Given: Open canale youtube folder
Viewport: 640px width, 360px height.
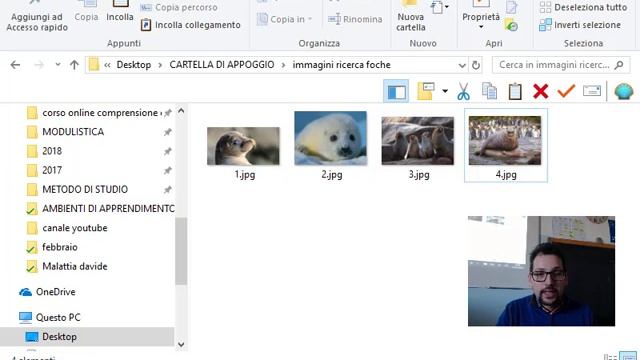Looking at the screenshot, I should tap(75, 228).
